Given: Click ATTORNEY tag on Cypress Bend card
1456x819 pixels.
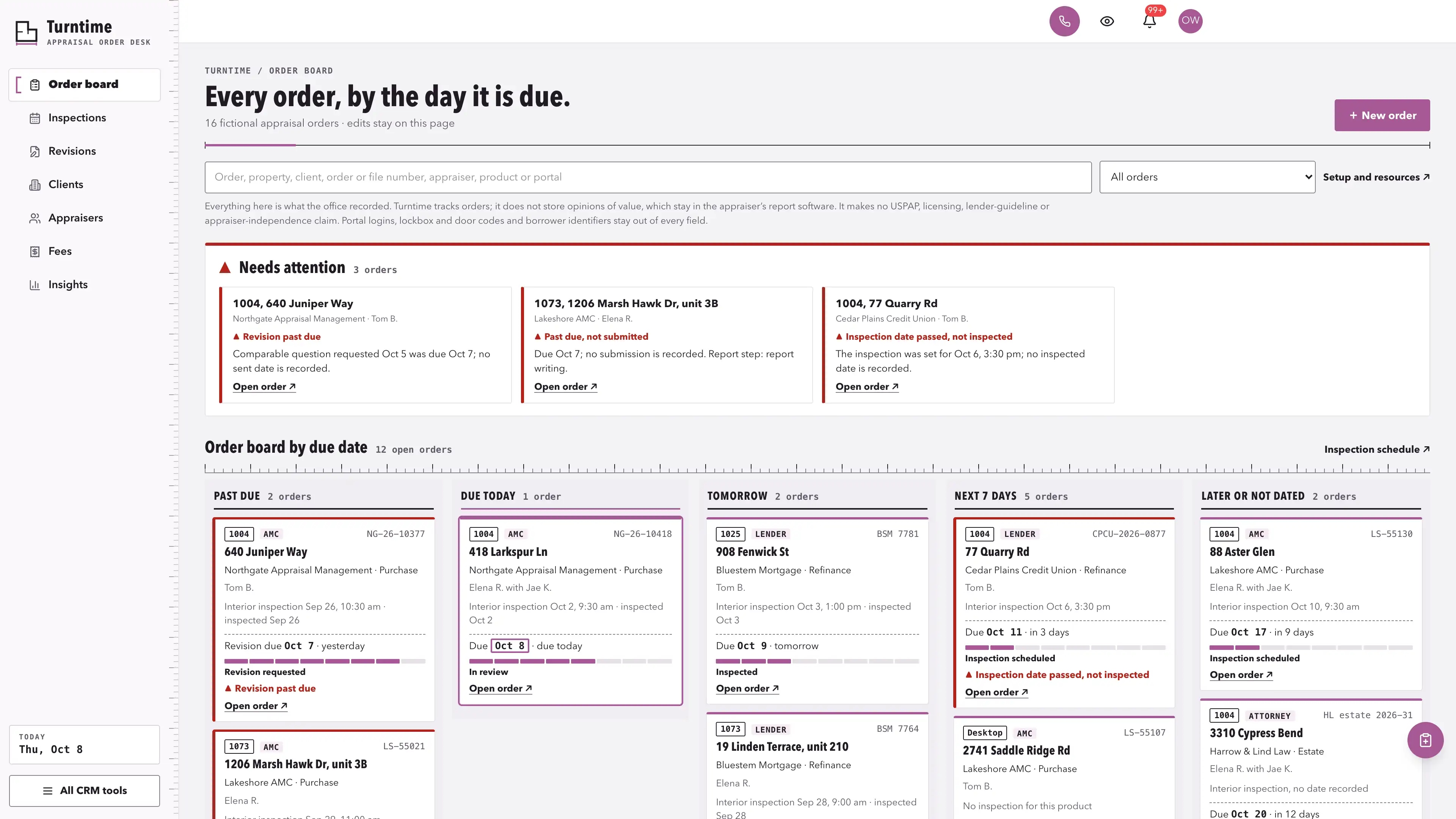Looking at the screenshot, I should pyautogui.click(x=1269, y=716).
